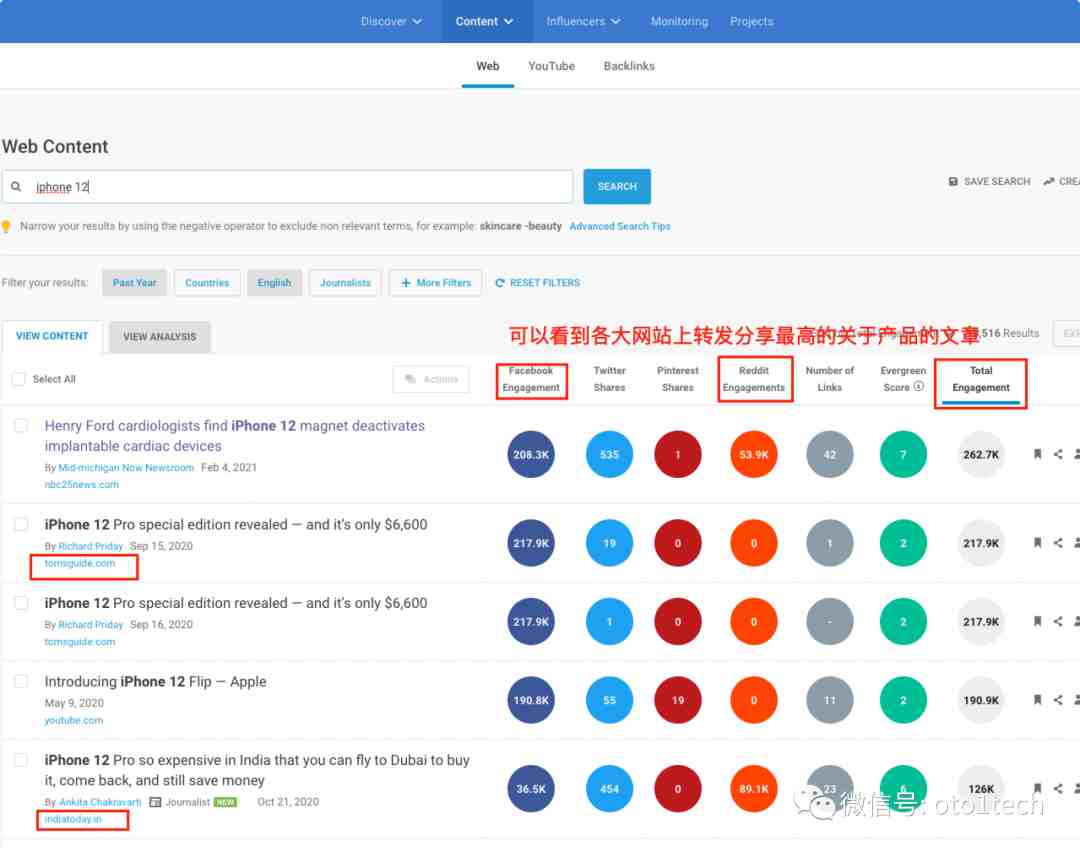Select the View Content tab
This screenshot has width=1080, height=852.
point(52,336)
